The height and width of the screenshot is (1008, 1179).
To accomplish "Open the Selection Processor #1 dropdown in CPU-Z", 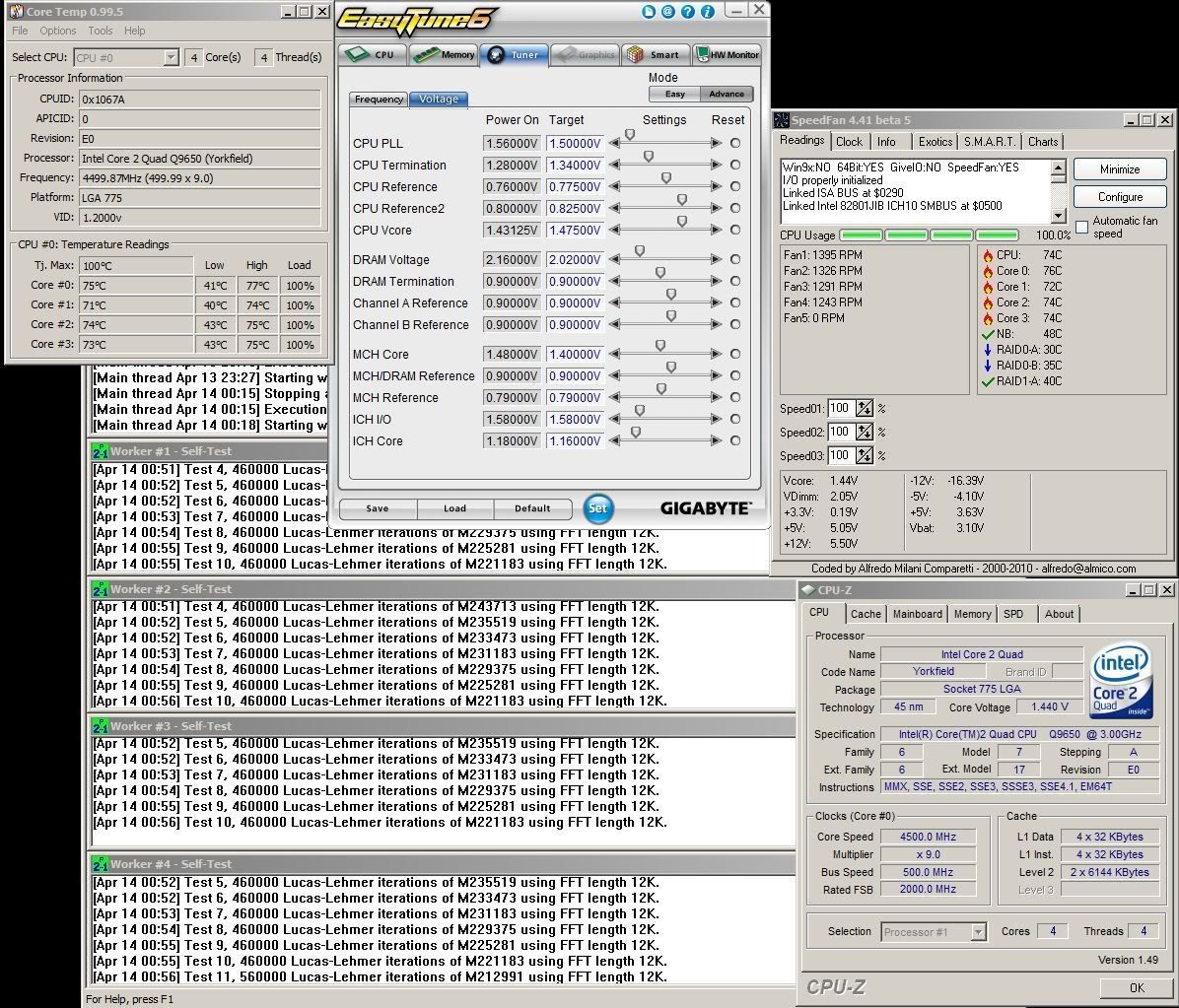I will coord(978,932).
